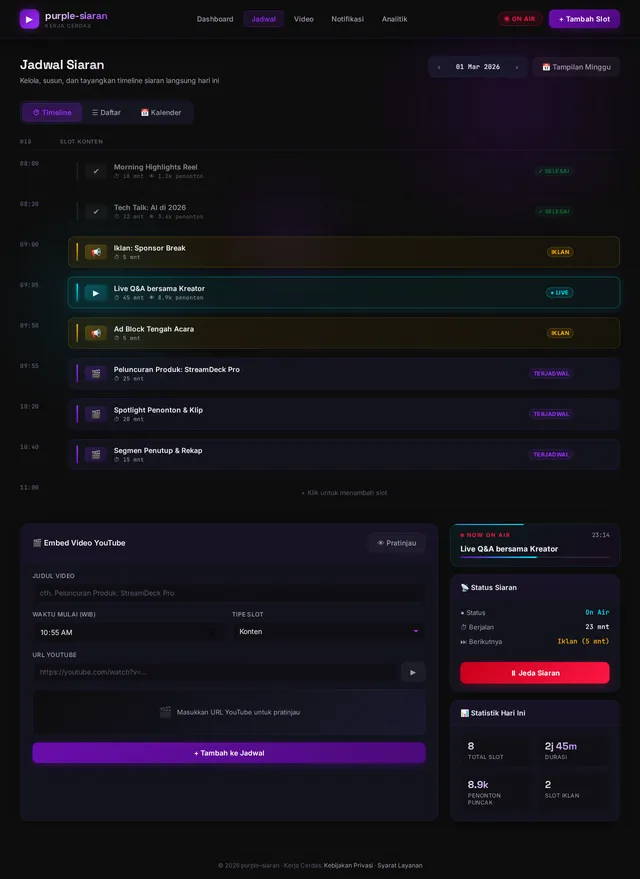Click the purple-siaran play logo icon
640x879 pixels.
click(29, 18)
